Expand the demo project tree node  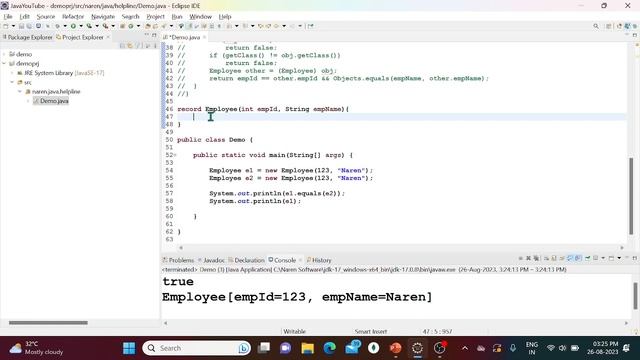[4, 54]
